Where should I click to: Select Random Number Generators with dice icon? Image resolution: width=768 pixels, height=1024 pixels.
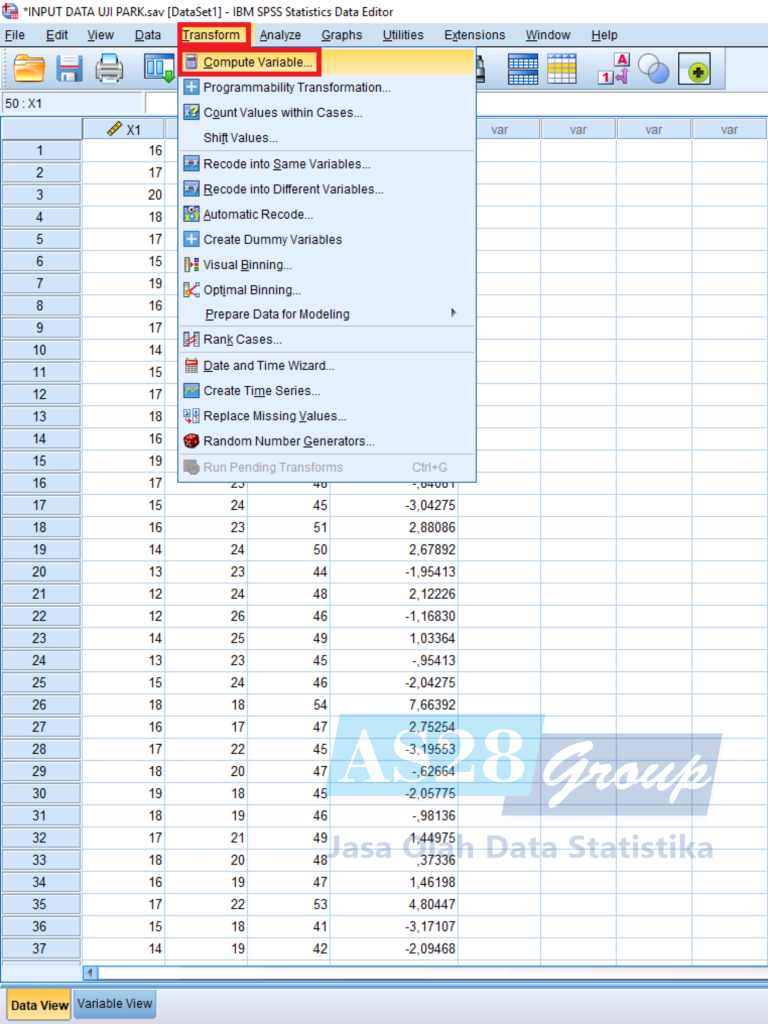pyautogui.click(x=289, y=441)
